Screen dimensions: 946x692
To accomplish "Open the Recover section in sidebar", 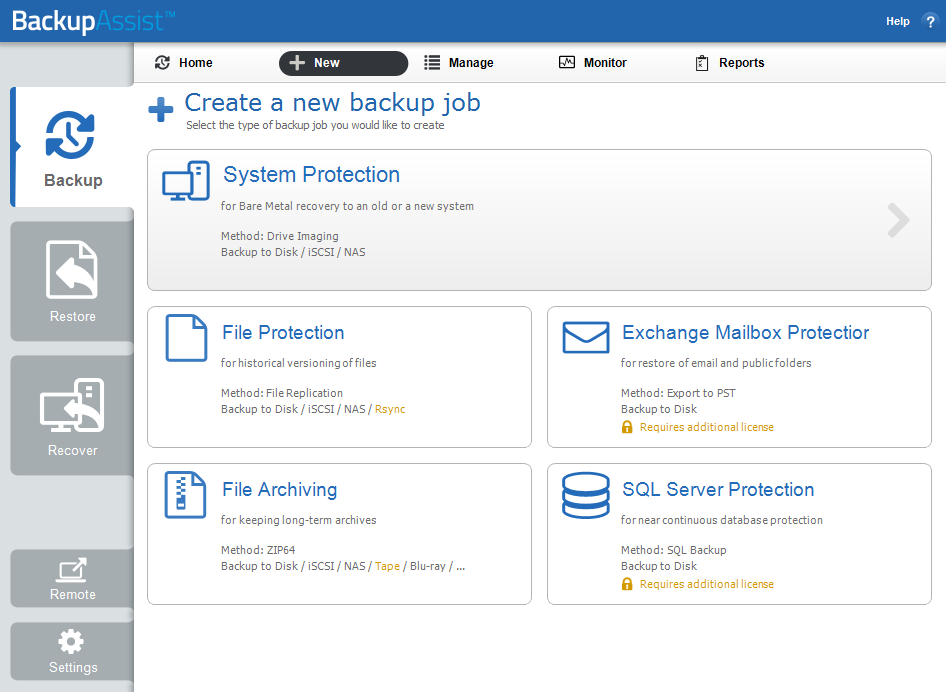I will [72, 415].
